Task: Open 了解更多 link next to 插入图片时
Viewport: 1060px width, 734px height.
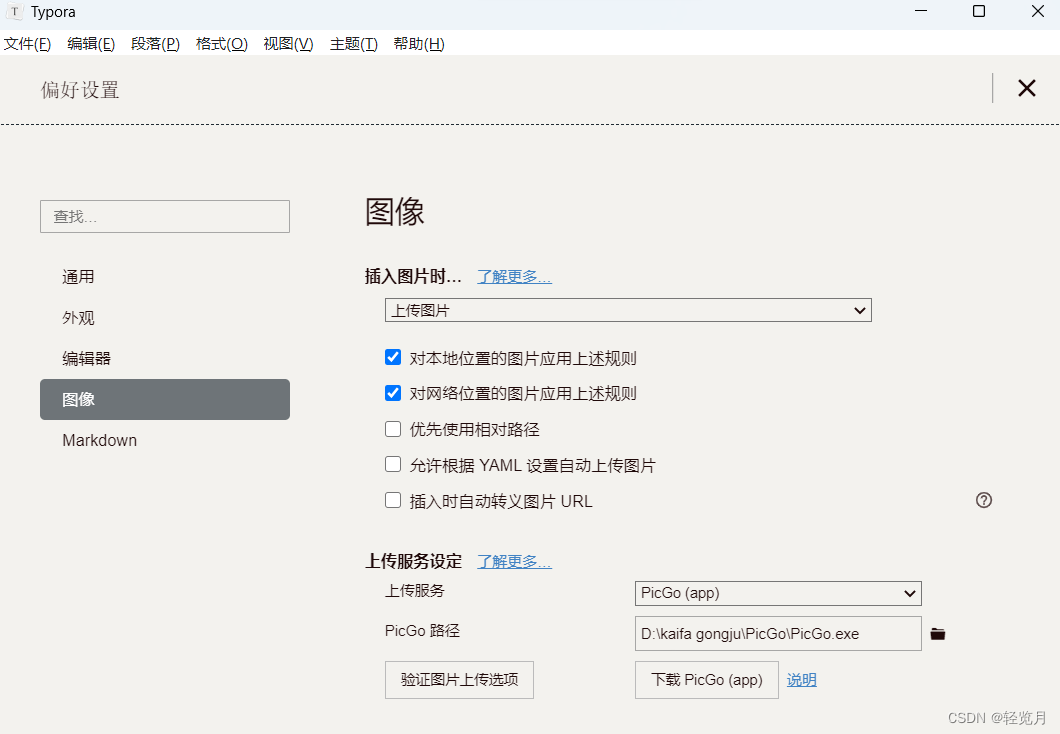Action: pos(514,276)
